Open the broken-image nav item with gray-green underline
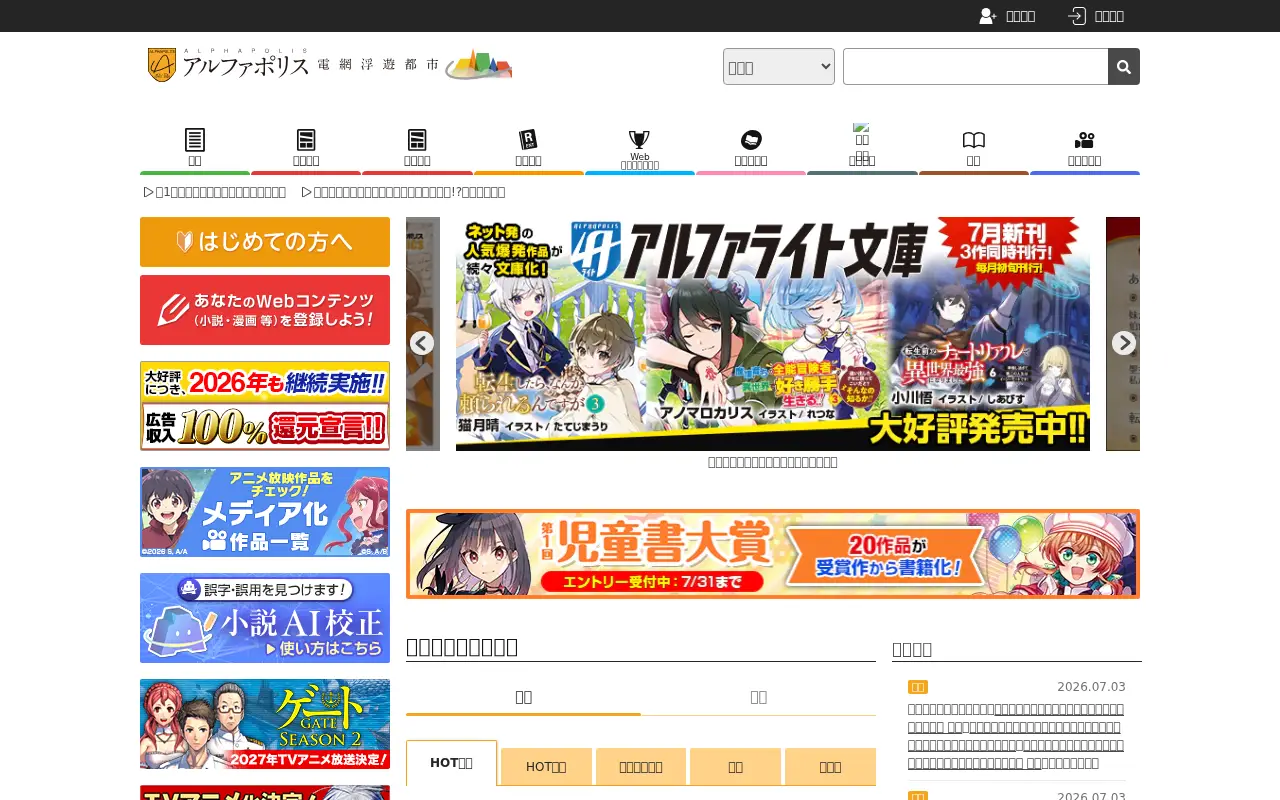Screen dimensions: 1280x800 point(862,146)
